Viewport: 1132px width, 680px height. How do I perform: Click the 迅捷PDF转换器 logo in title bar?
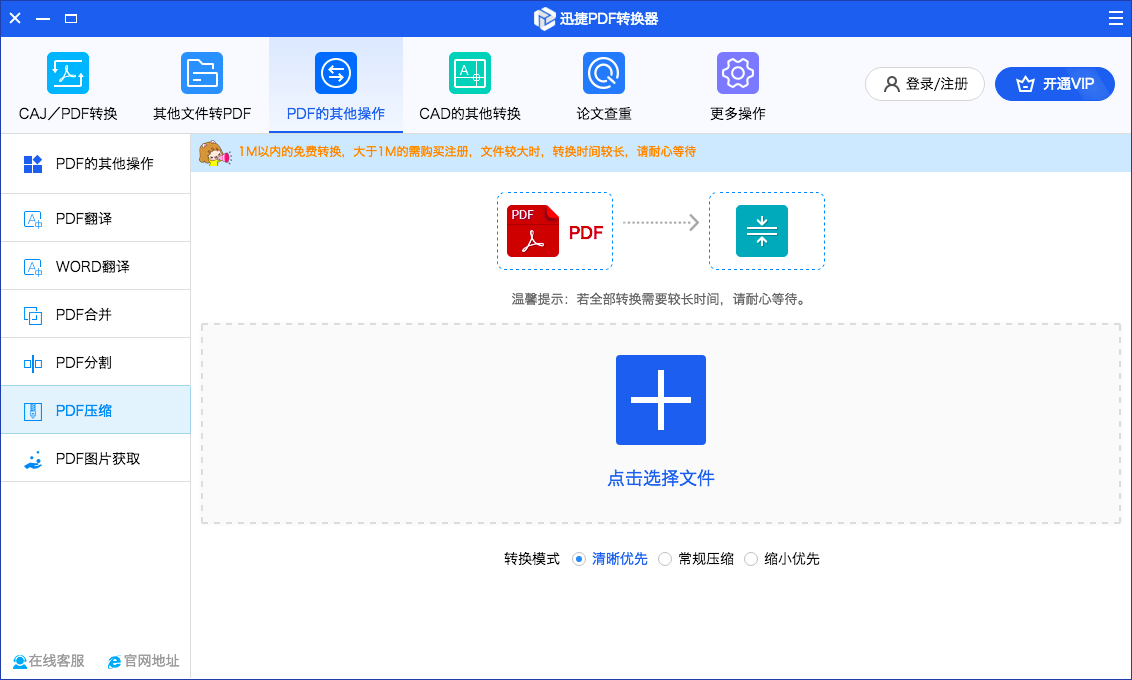pyautogui.click(x=544, y=19)
